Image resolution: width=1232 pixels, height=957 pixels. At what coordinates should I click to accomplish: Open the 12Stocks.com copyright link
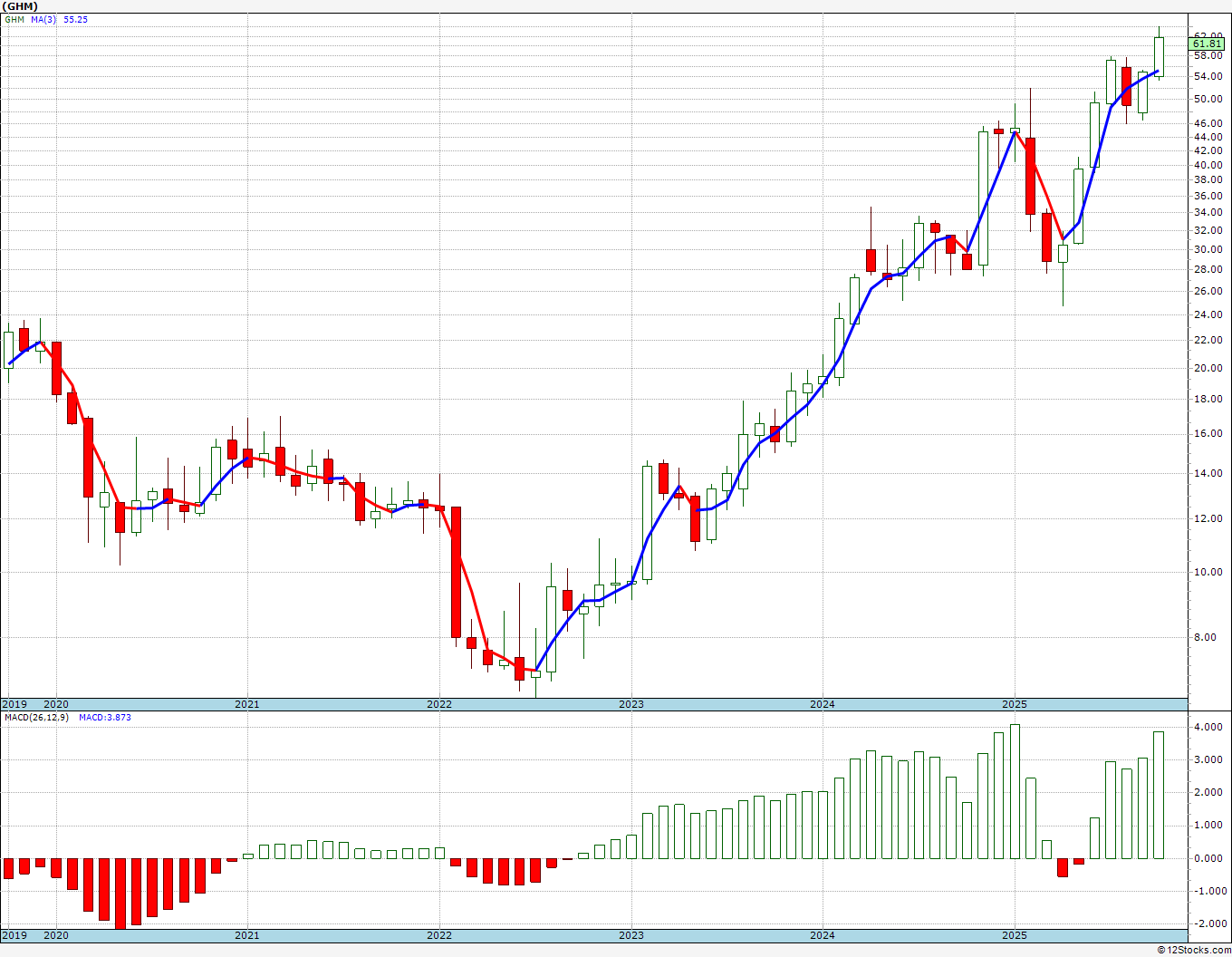[x=1194, y=950]
